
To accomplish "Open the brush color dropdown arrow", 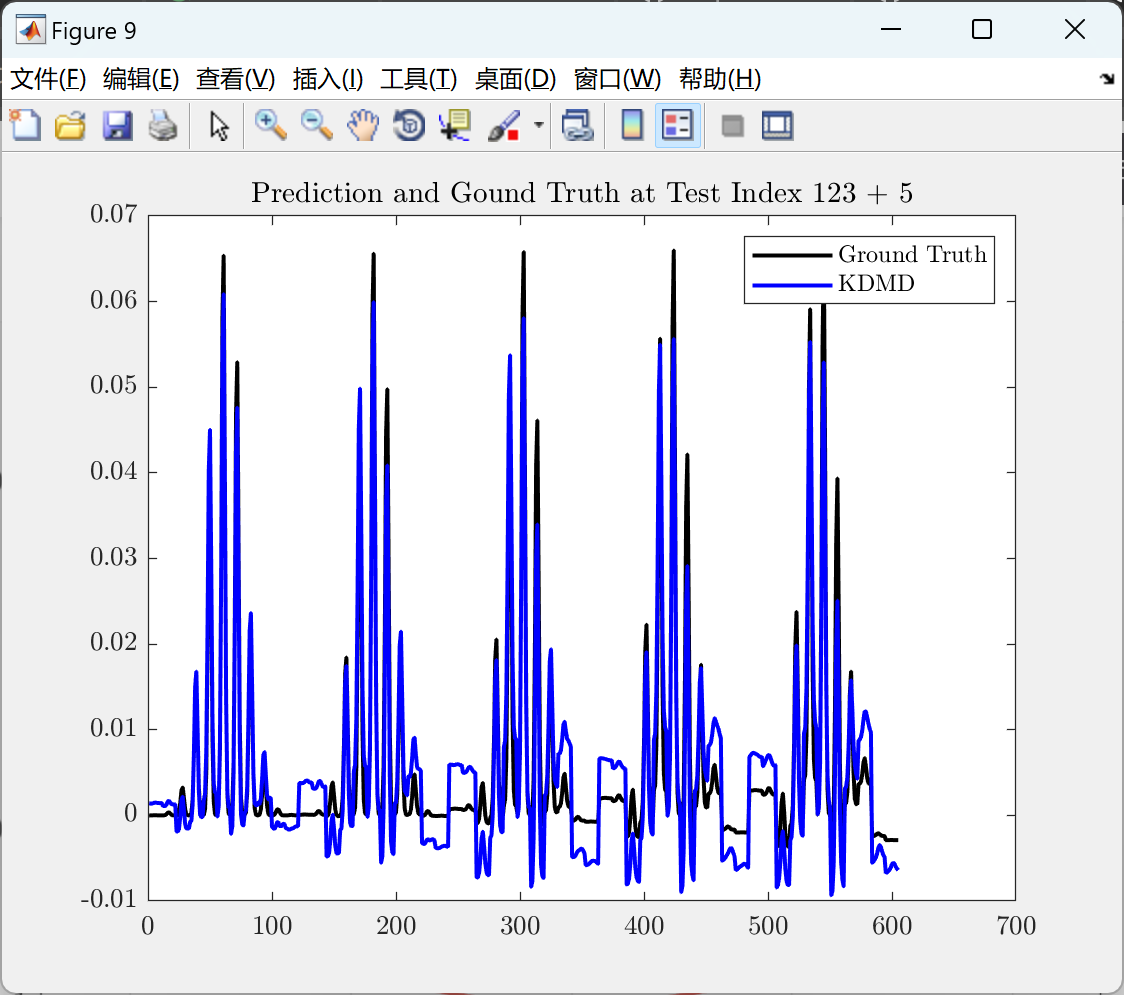I will point(538,125).
